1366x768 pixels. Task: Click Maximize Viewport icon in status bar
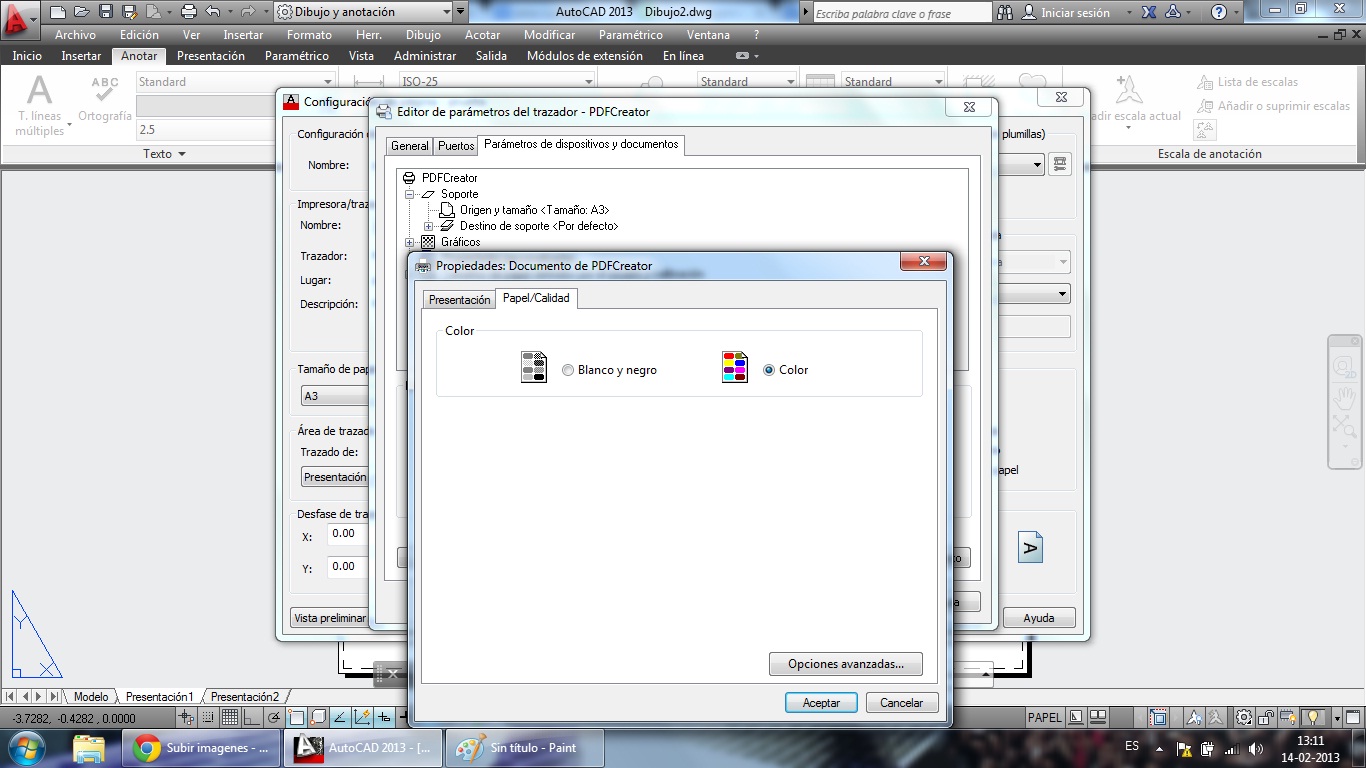pos(1159,717)
